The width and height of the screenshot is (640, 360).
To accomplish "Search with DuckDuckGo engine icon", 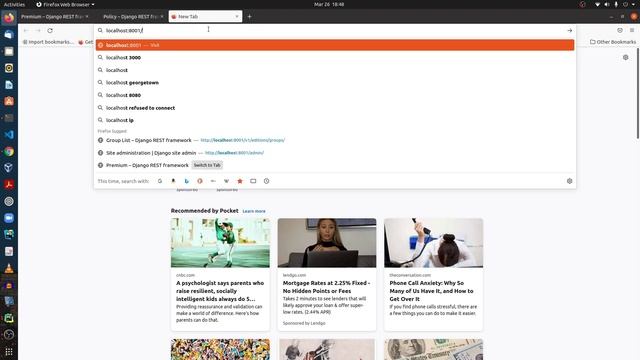I will (x=200, y=181).
